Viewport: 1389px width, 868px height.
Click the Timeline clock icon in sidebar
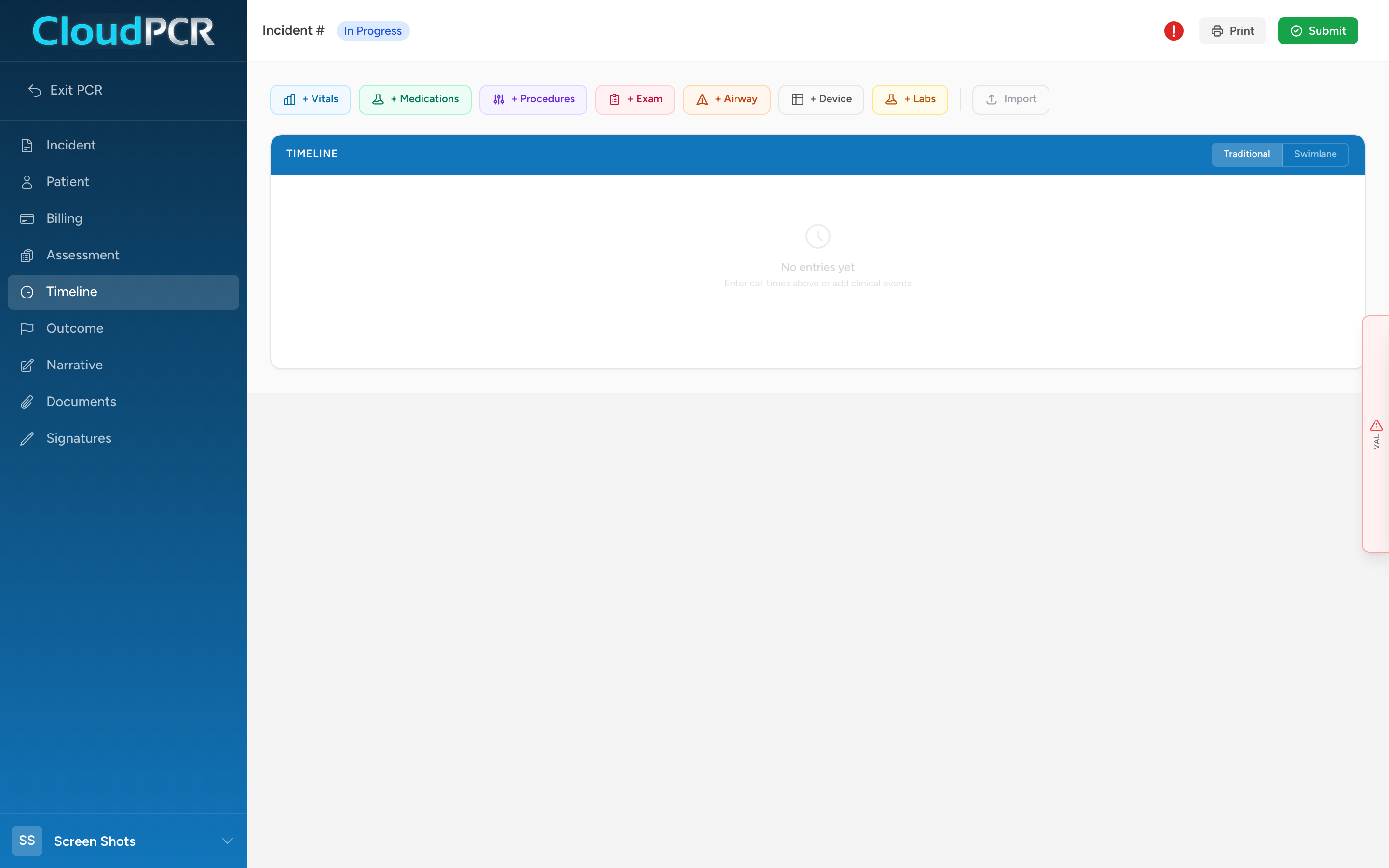coord(27,292)
